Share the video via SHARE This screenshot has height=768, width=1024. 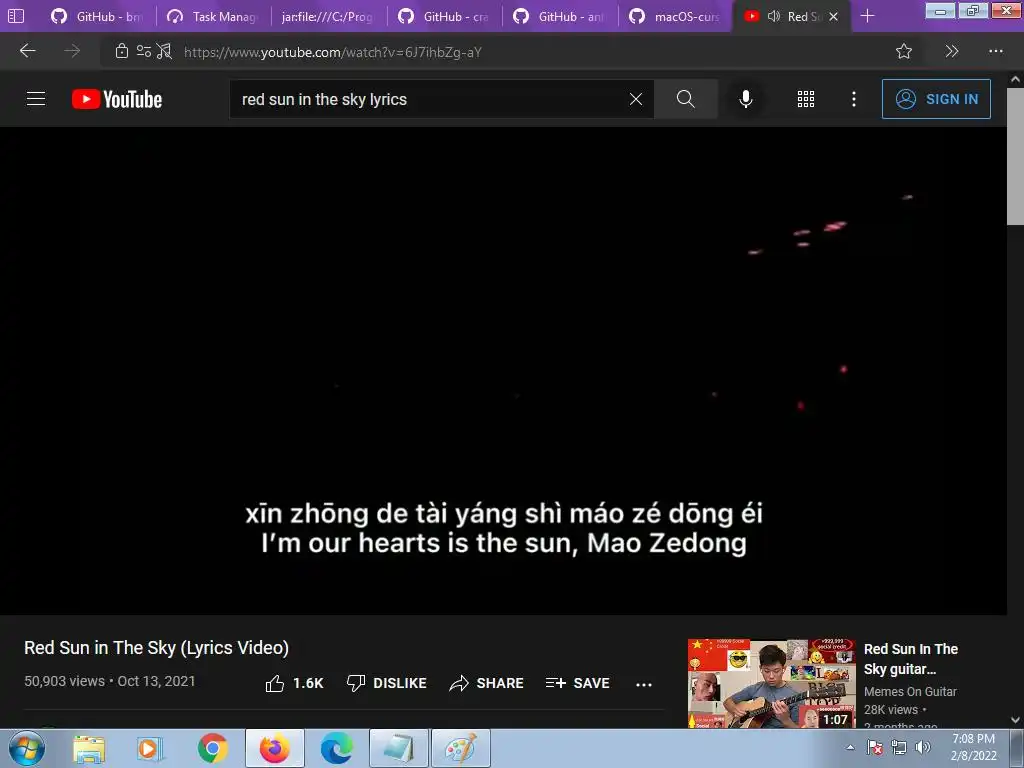click(487, 683)
